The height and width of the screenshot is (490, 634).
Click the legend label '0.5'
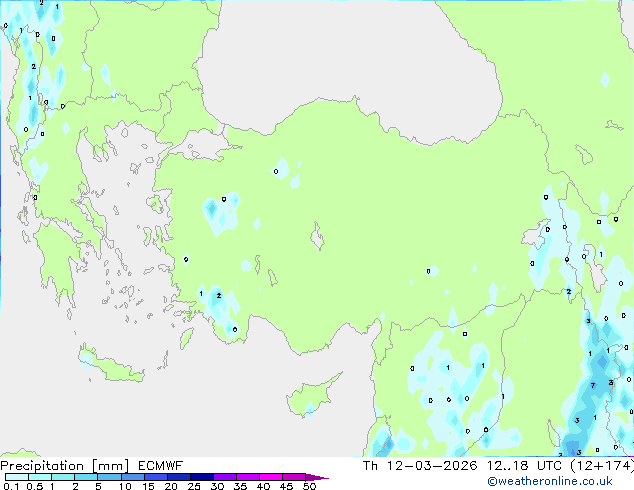click(x=34, y=486)
